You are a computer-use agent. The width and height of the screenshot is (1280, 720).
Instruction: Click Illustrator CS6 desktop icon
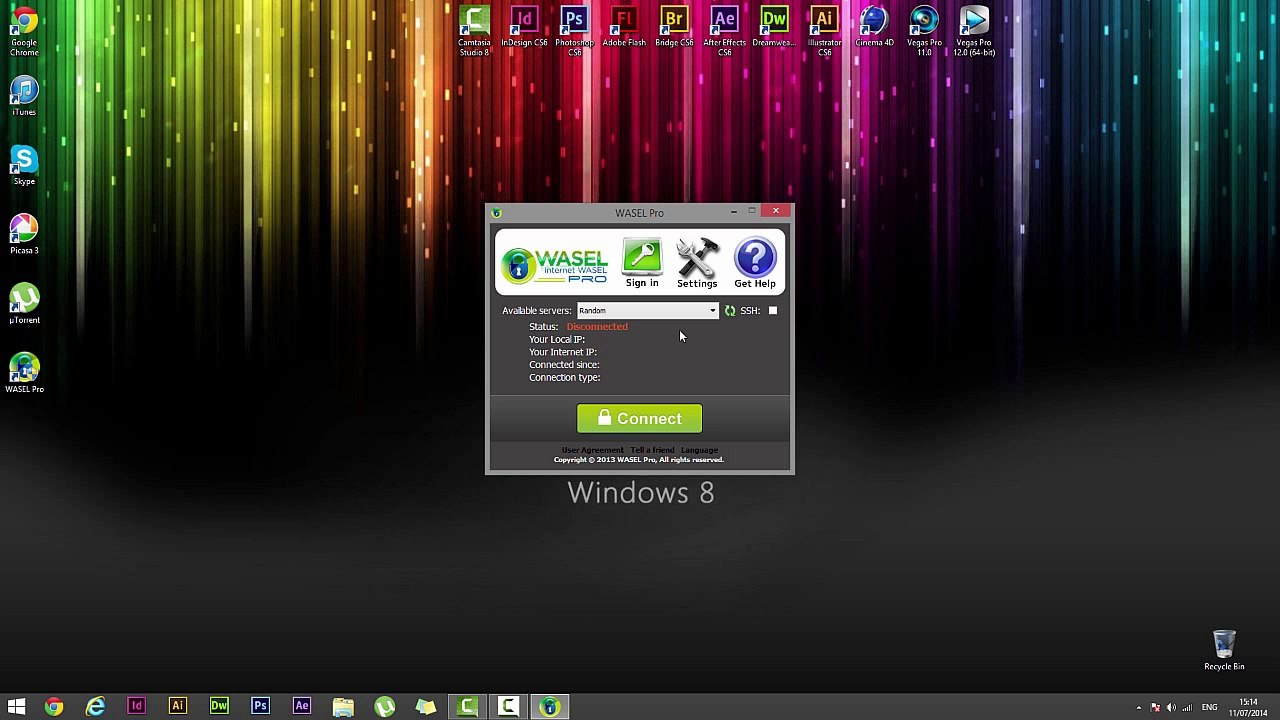click(824, 31)
